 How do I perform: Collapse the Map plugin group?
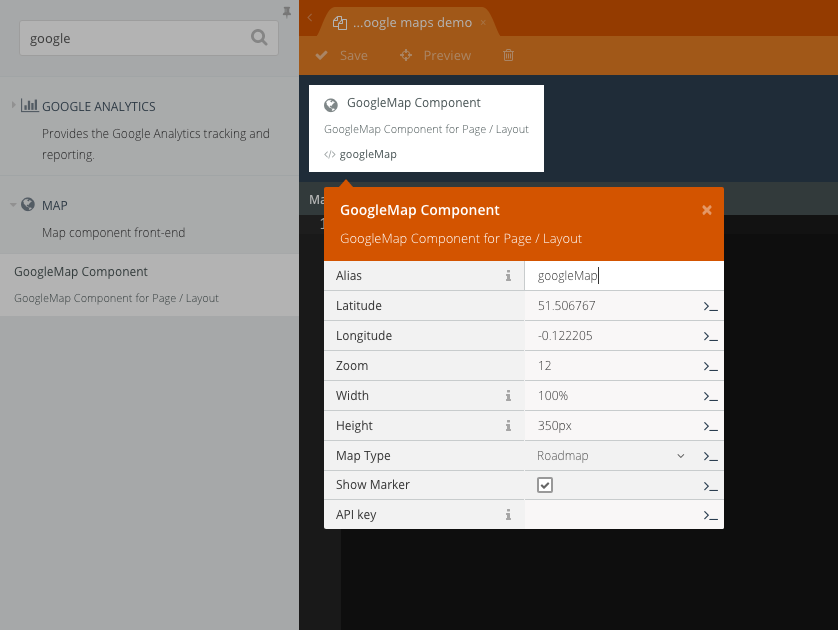[13, 205]
